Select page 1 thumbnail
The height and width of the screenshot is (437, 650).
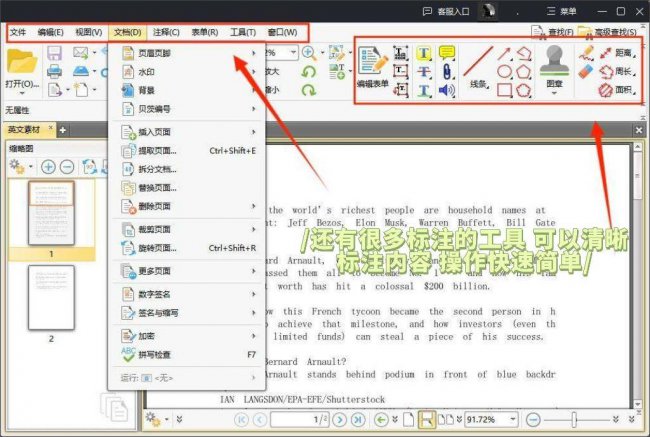[51, 213]
